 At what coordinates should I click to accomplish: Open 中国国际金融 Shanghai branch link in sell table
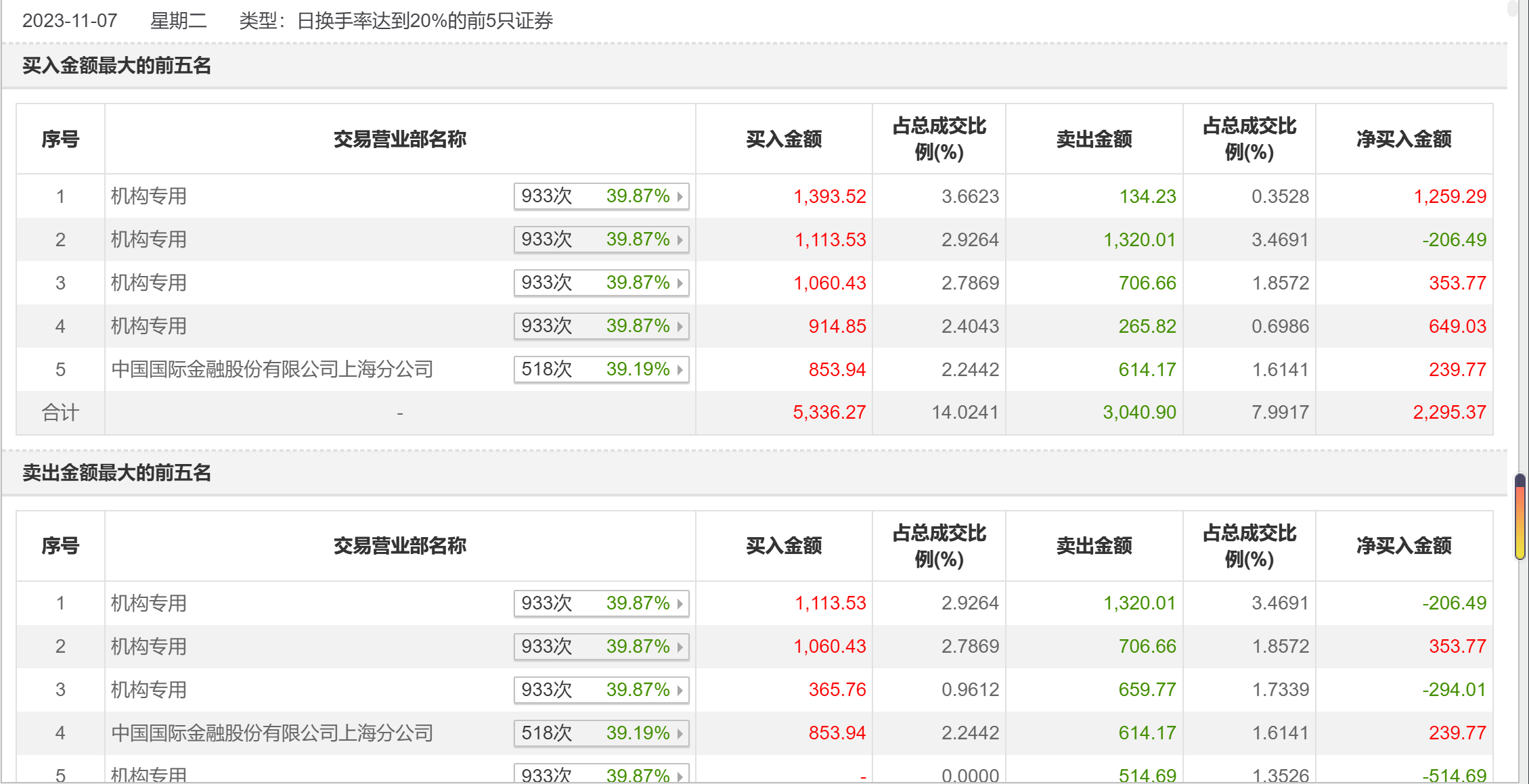click(272, 733)
